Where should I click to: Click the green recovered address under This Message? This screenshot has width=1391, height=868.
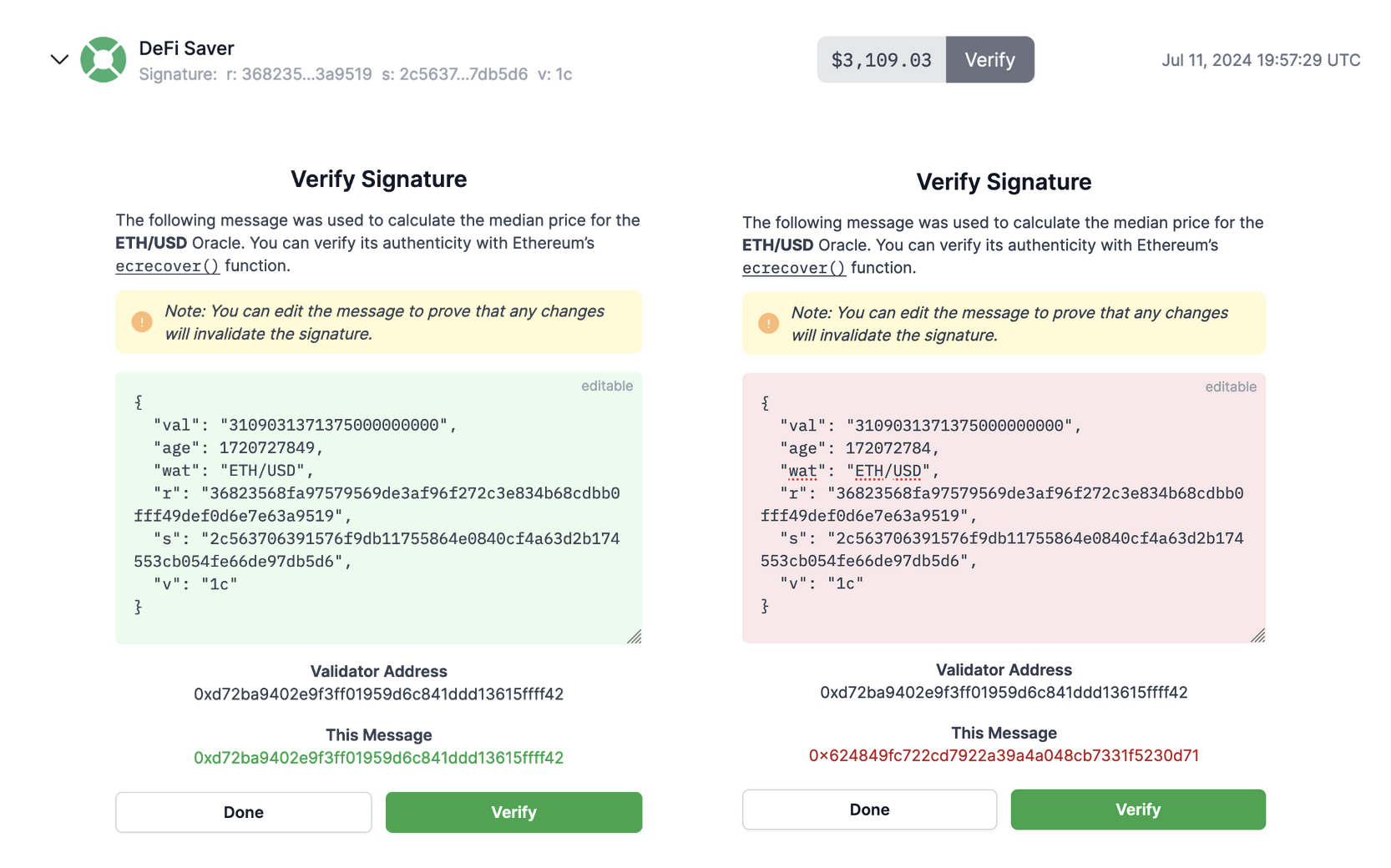(378, 758)
